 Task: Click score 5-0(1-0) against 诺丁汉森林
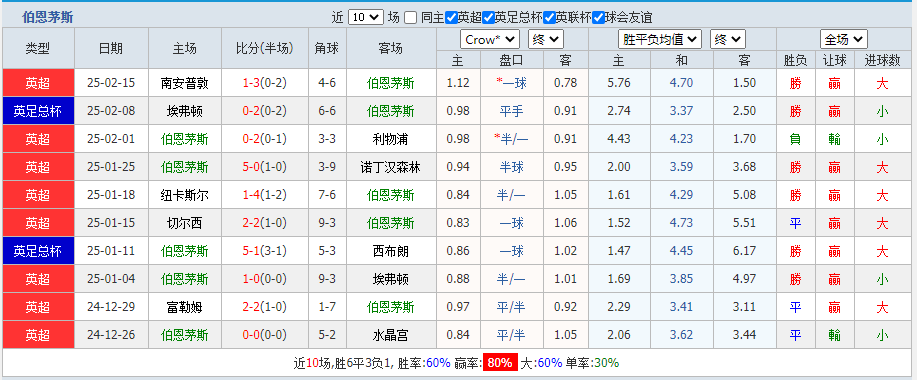(264, 167)
